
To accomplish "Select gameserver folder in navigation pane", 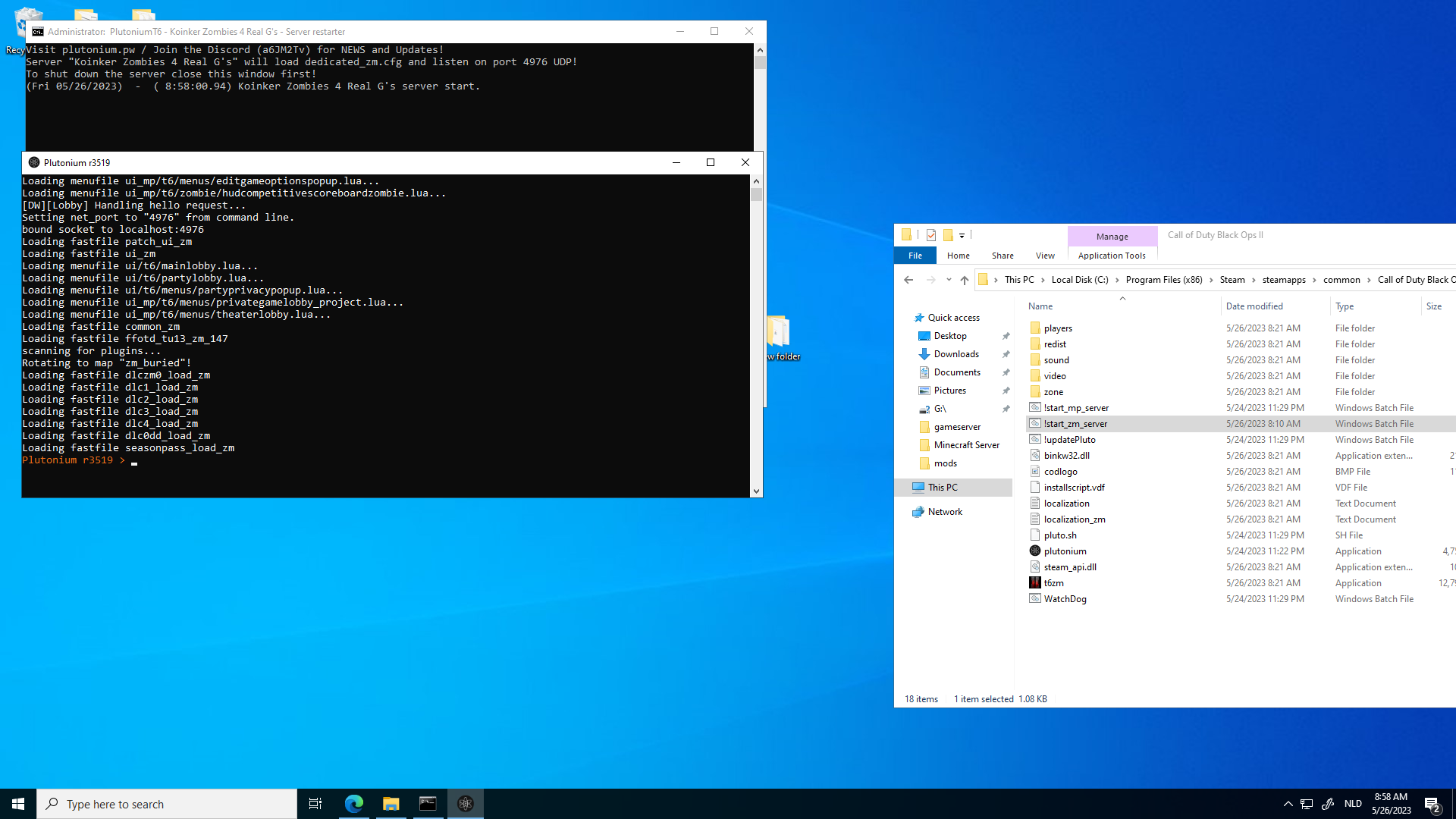I will click(x=957, y=427).
